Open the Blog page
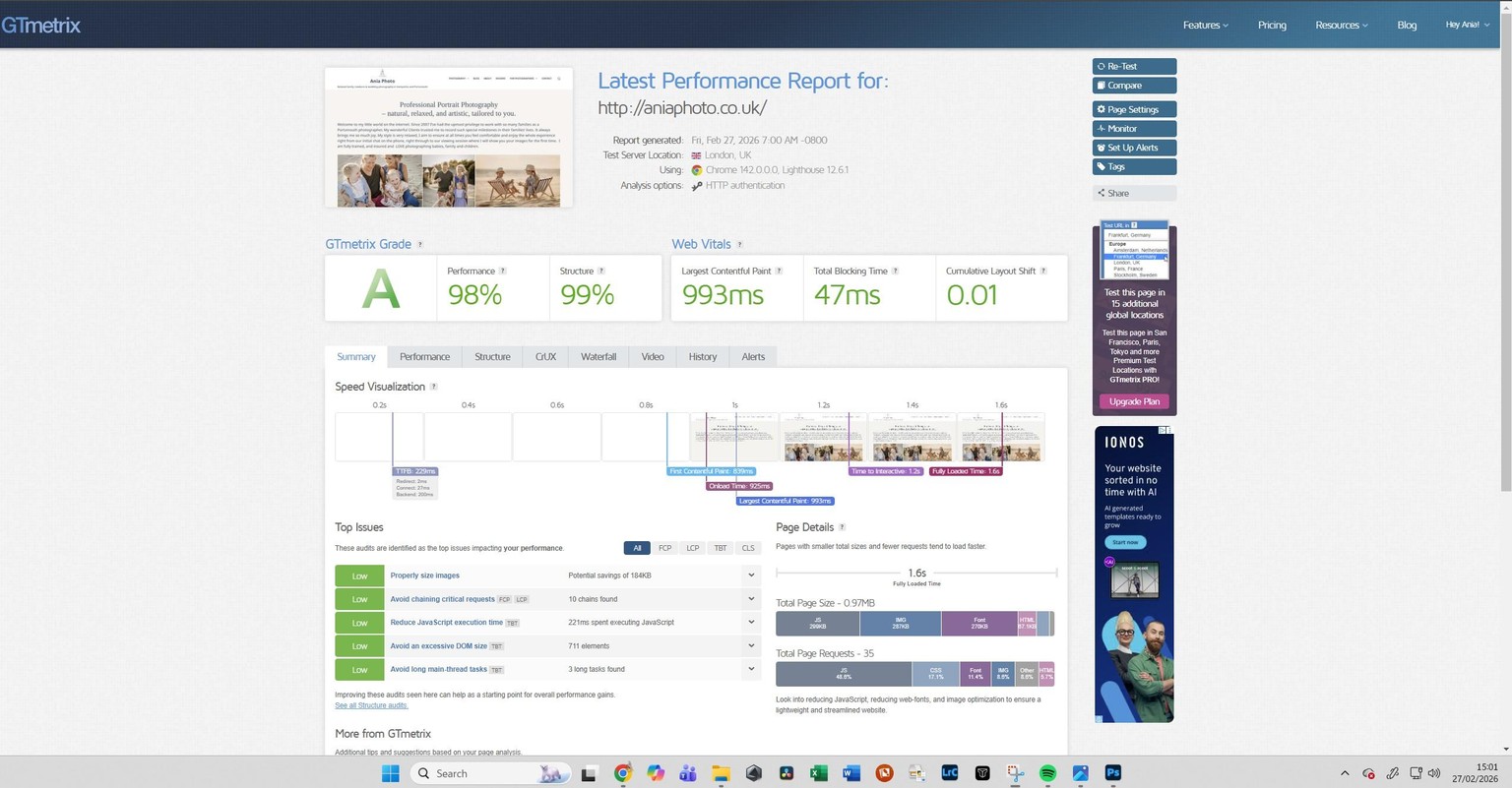1512x788 pixels. pos(1407,26)
